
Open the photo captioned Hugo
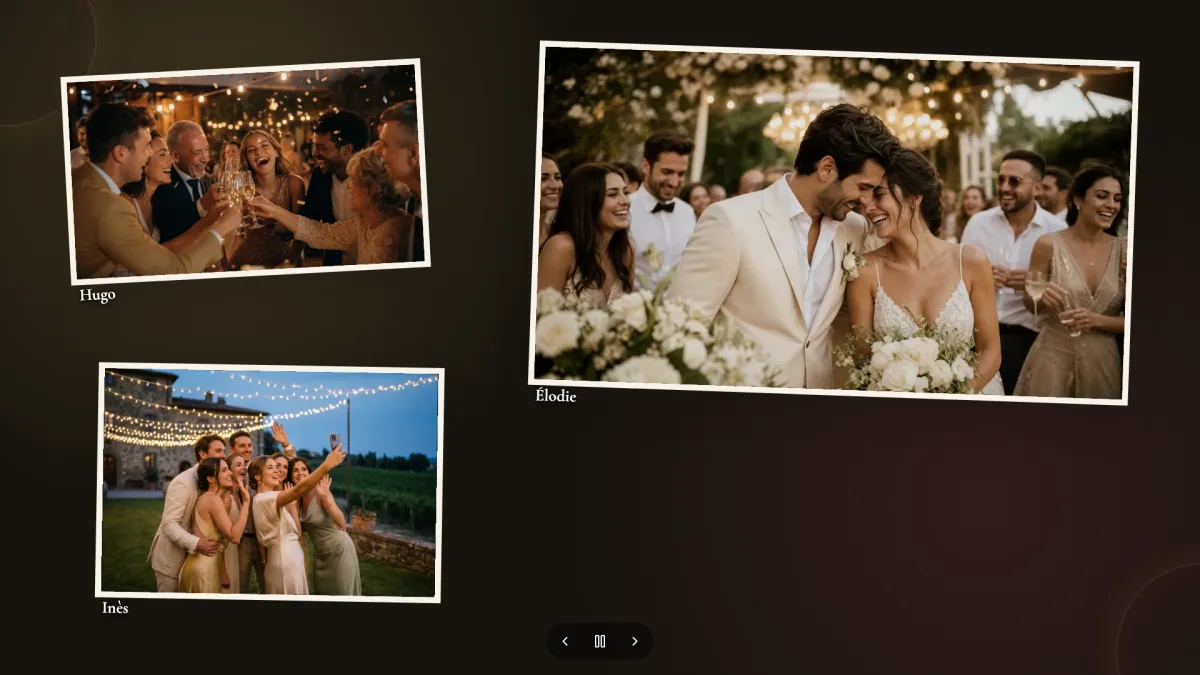(x=245, y=171)
